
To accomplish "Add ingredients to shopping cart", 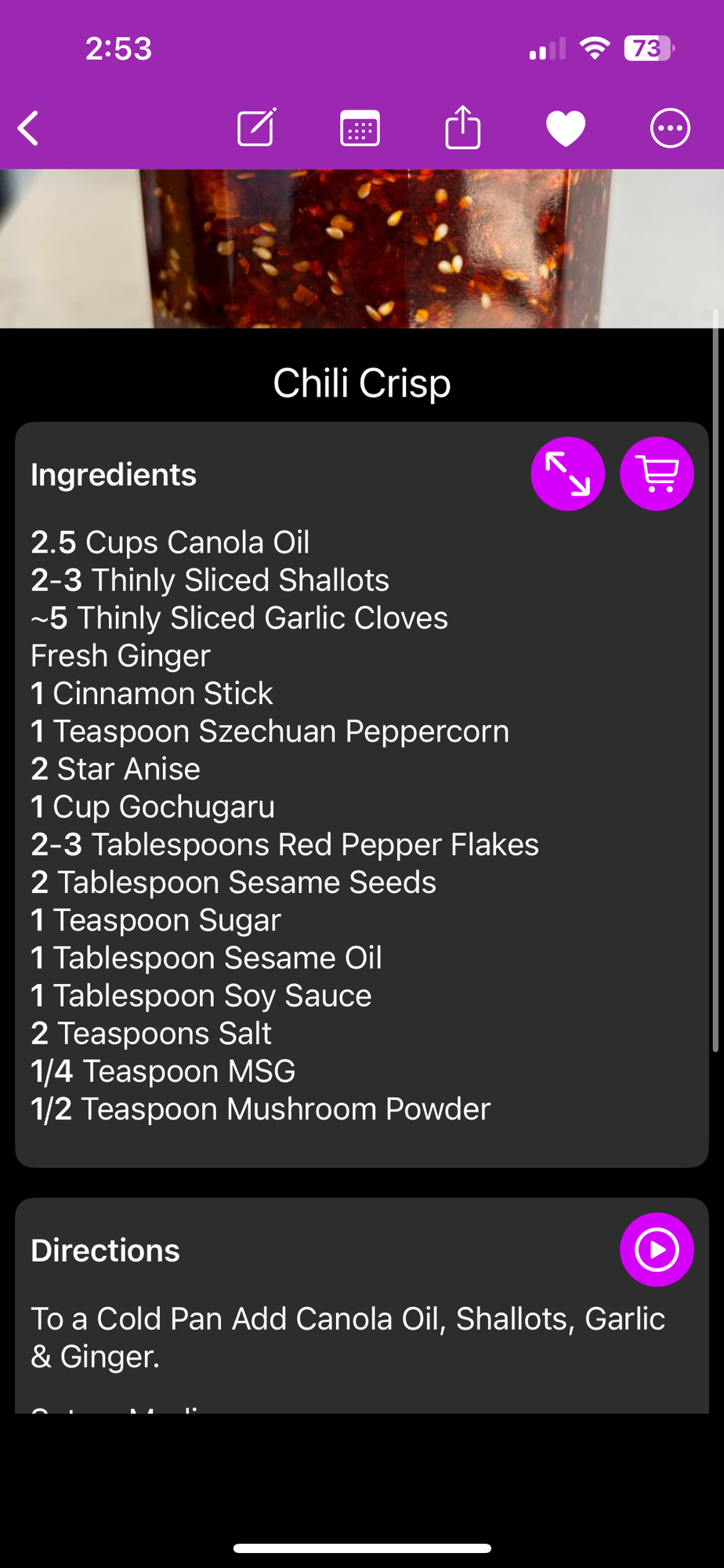I will 657,474.
